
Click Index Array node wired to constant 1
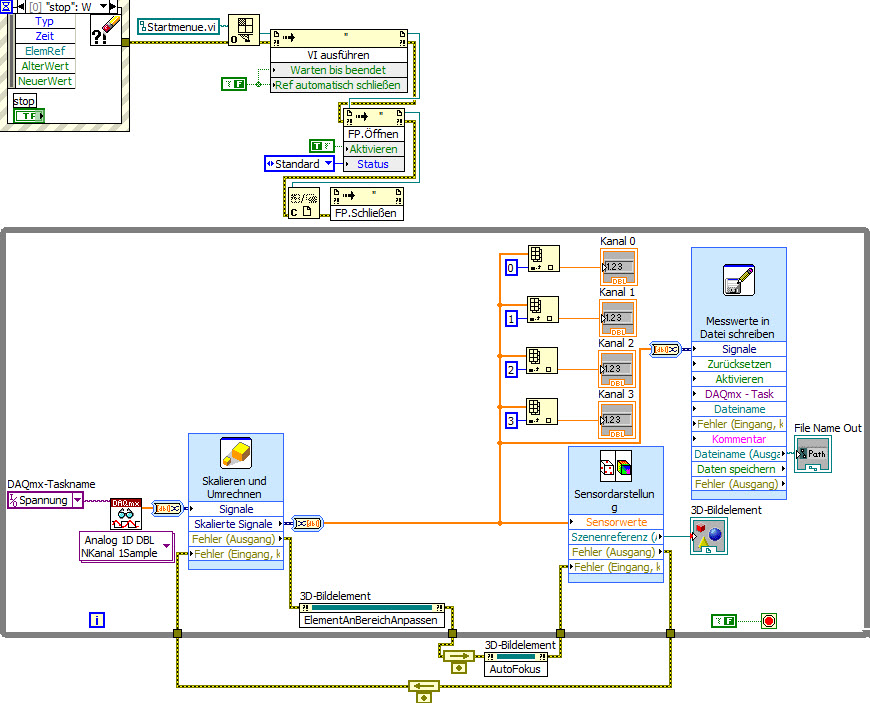(x=543, y=310)
